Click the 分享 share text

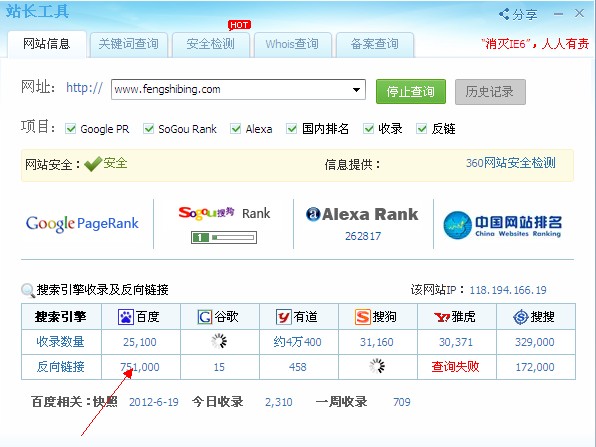pyautogui.click(x=525, y=15)
